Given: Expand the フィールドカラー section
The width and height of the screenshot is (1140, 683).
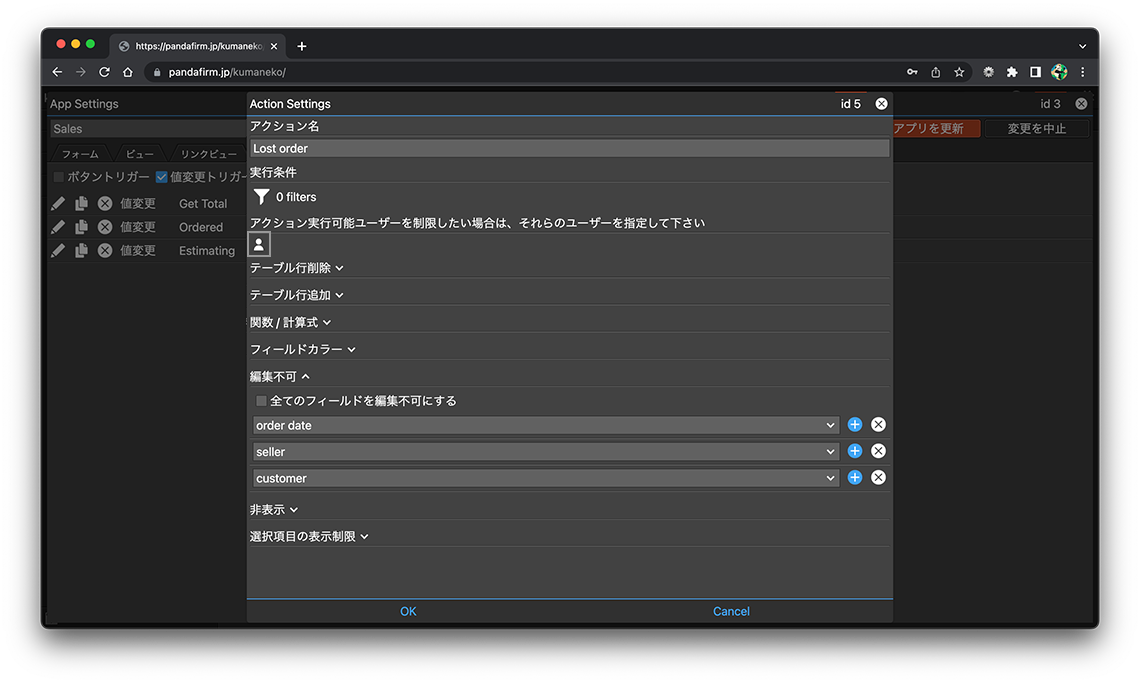Looking at the screenshot, I should [x=302, y=350].
